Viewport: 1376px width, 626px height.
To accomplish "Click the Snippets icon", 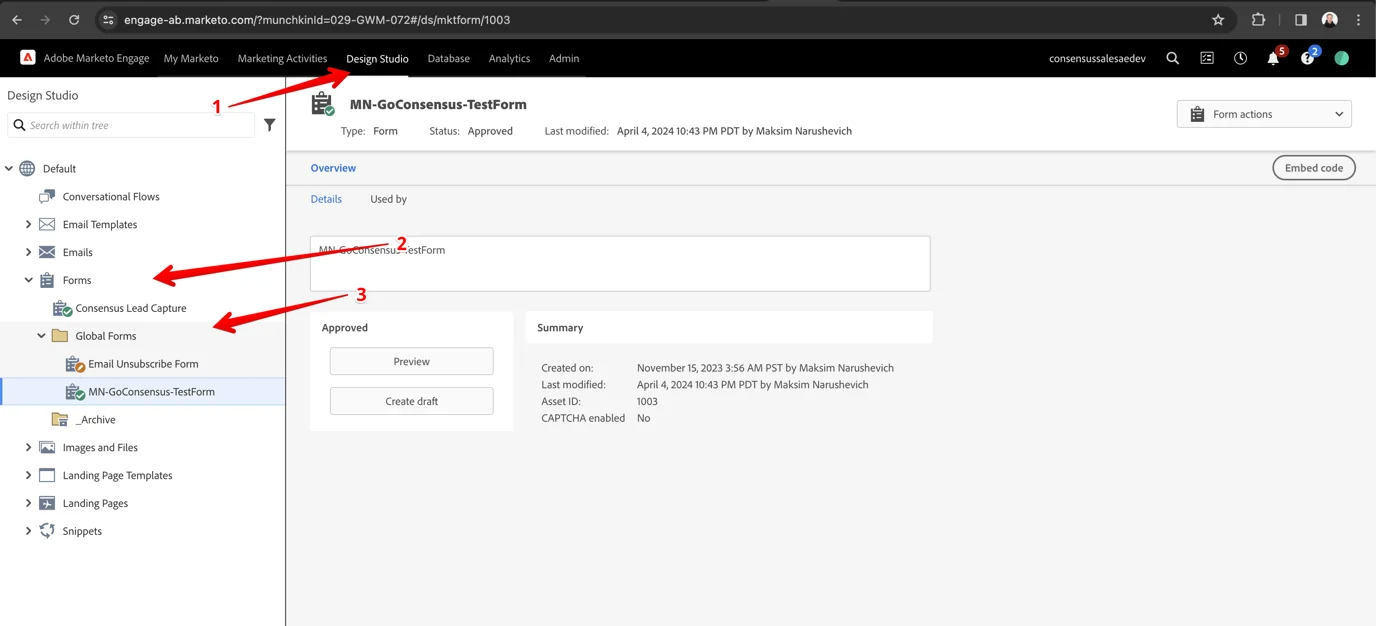I will [x=47, y=531].
